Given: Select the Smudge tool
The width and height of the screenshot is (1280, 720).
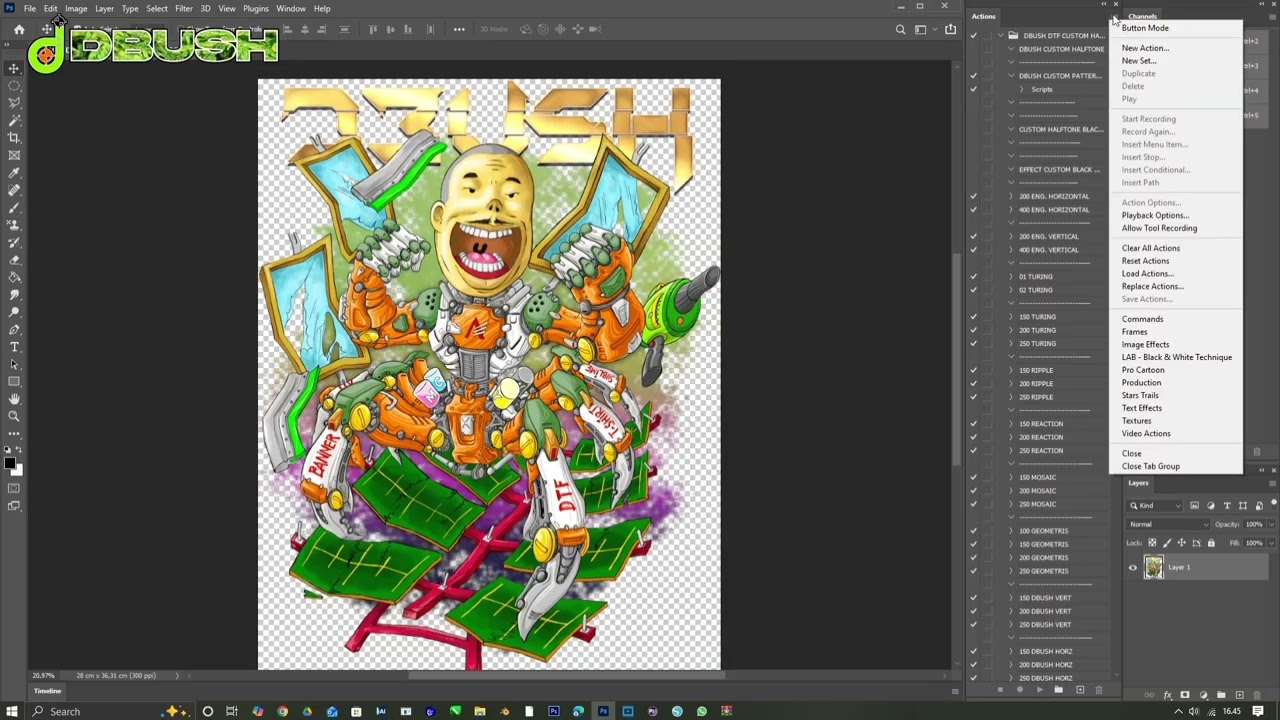Looking at the screenshot, I should coord(14,294).
